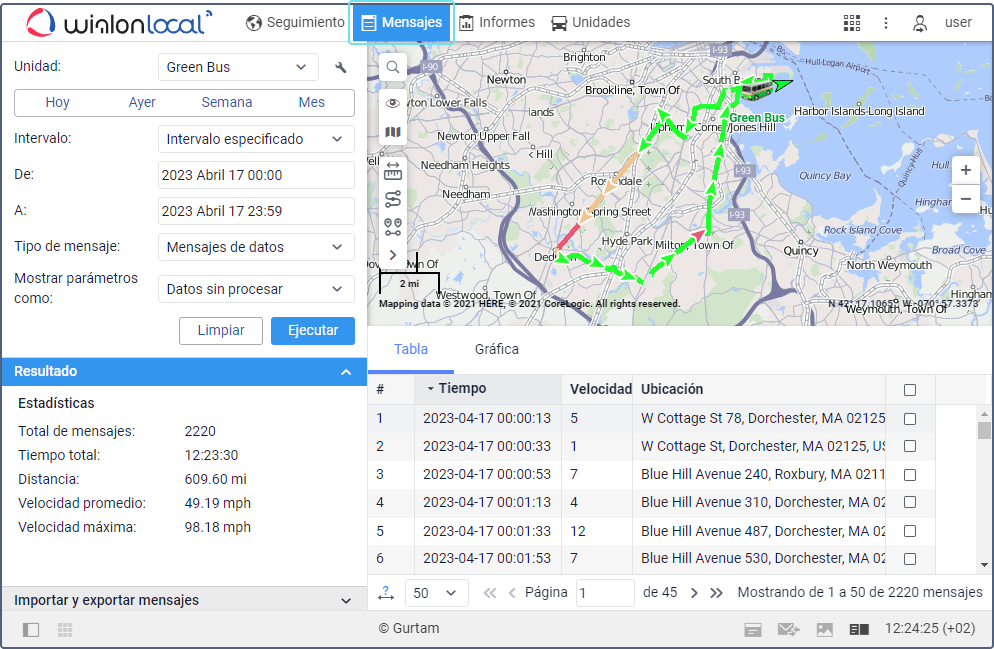994x649 pixels.
Task: Click the nearest units tool icon
Action: tap(393, 227)
